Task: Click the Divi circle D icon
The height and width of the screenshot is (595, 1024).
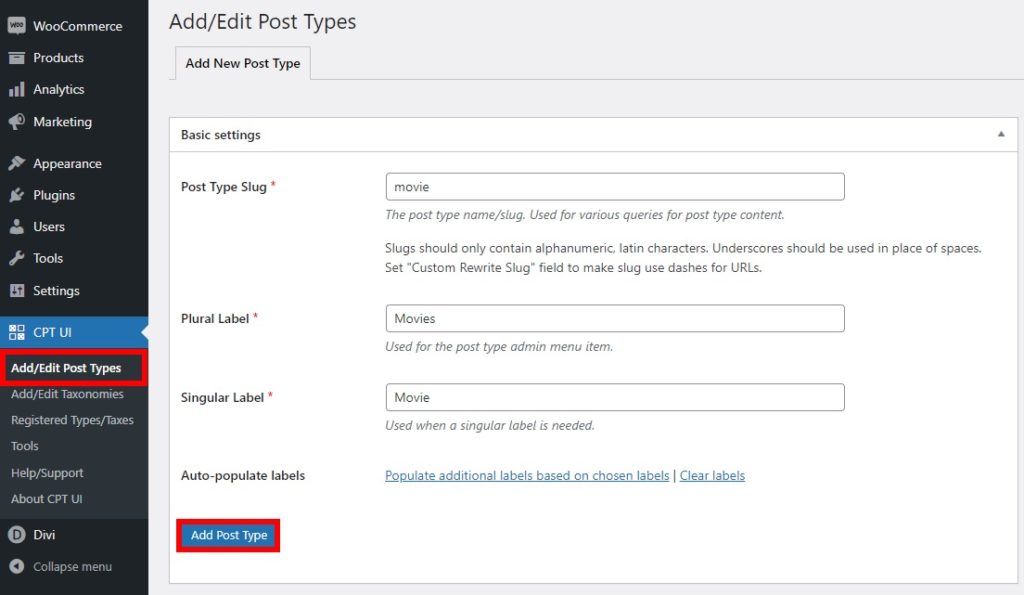Action: point(16,535)
